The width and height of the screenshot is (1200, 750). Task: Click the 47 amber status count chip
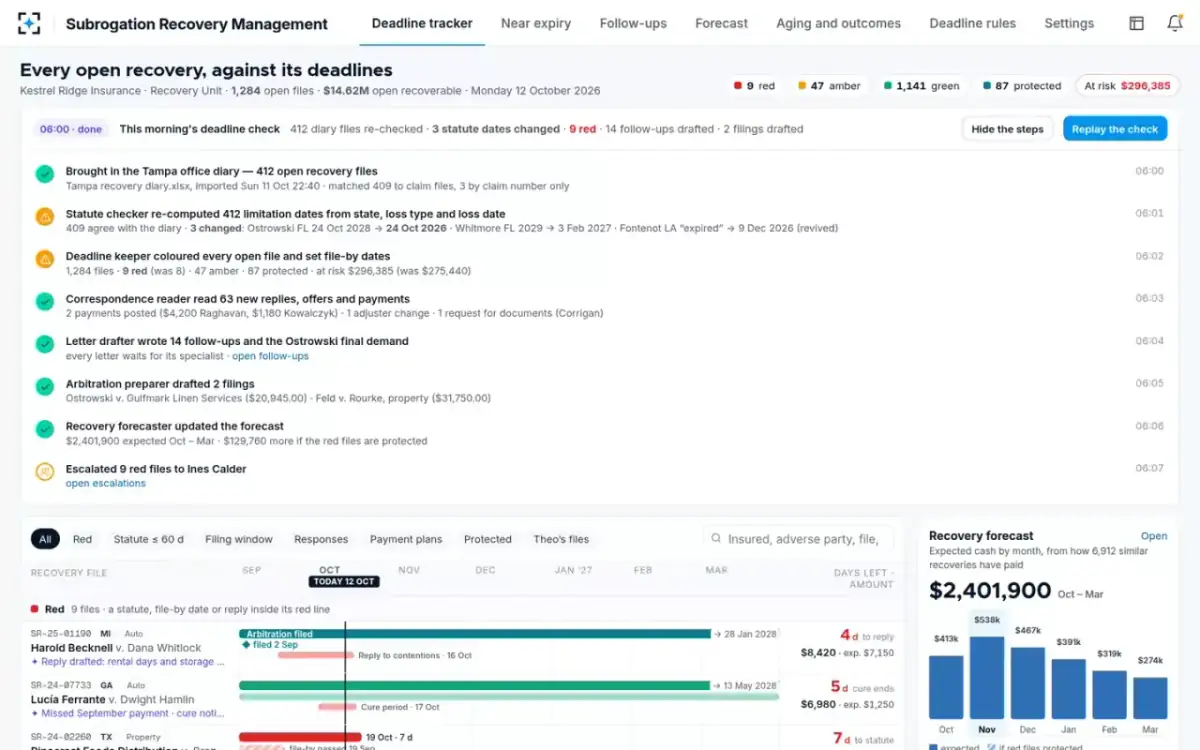pyautogui.click(x=829, y=86)
